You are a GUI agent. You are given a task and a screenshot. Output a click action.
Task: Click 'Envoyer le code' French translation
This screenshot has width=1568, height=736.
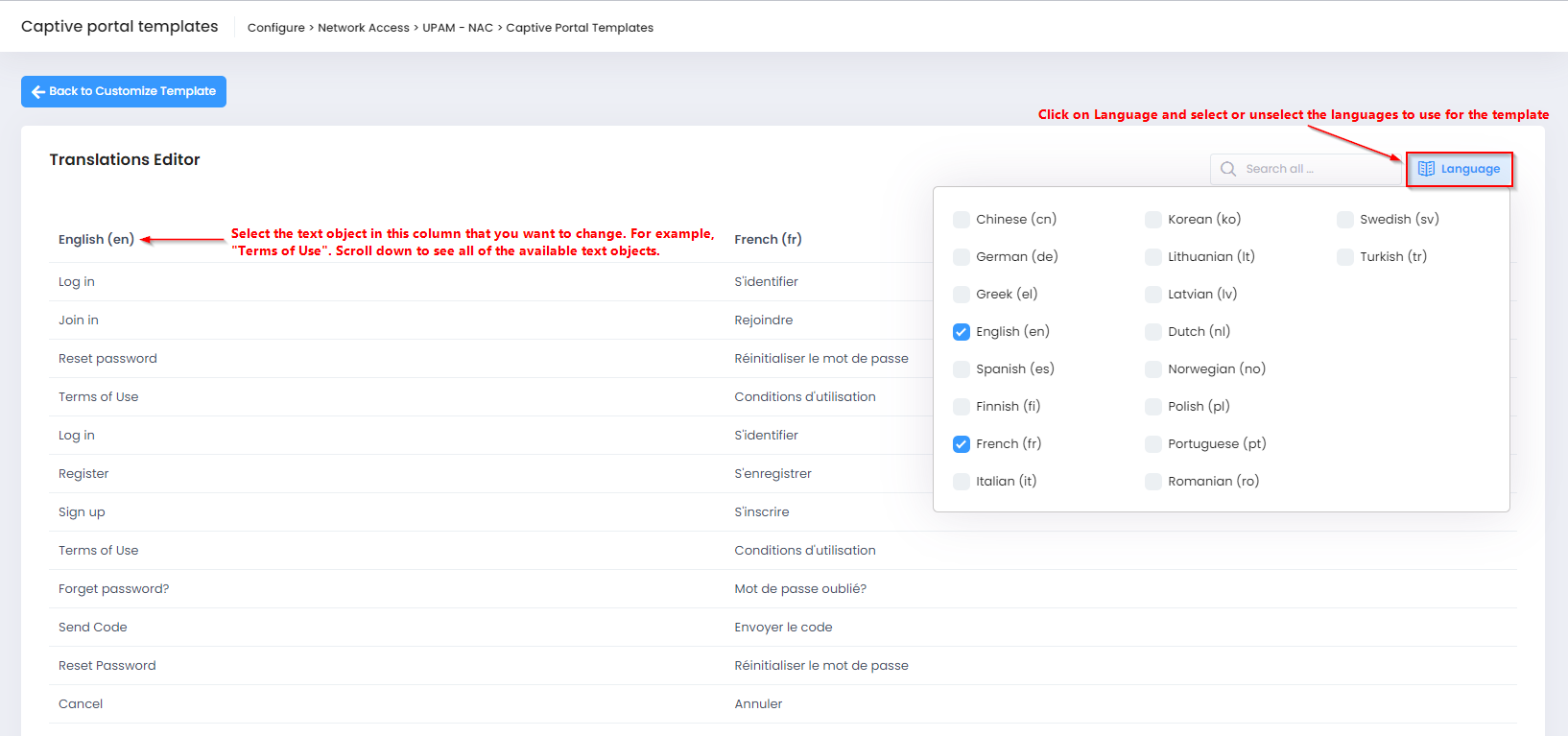click(783, 628)
